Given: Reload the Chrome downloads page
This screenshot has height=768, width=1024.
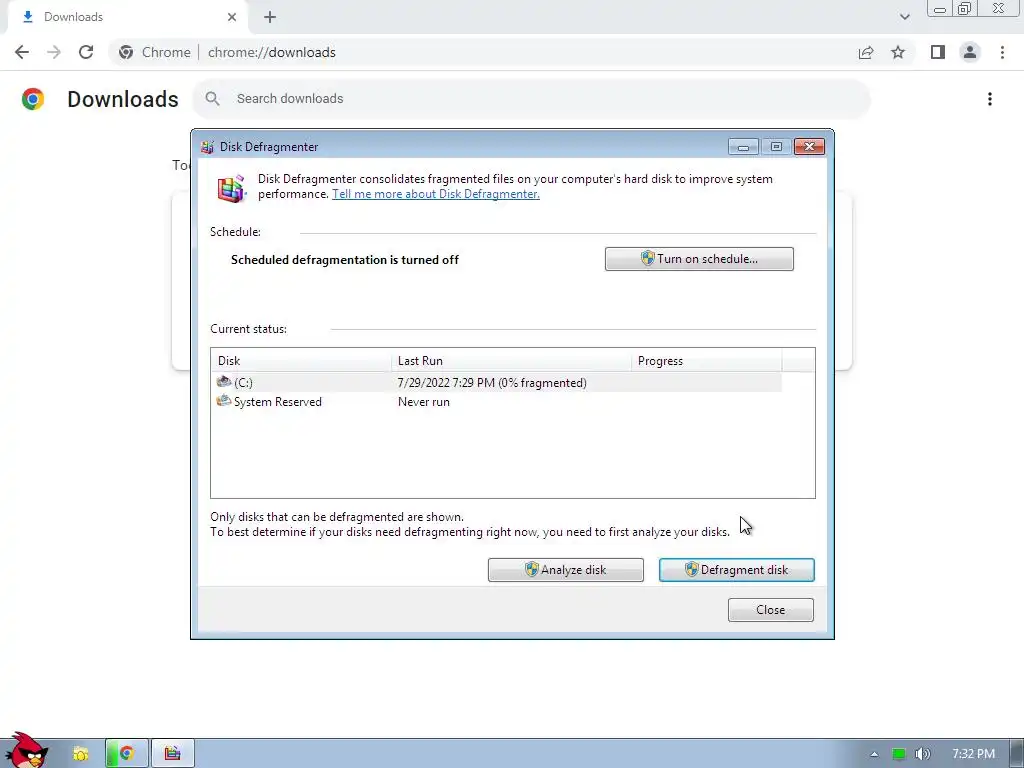Looking at the screenshot, I should pos(86,52).
